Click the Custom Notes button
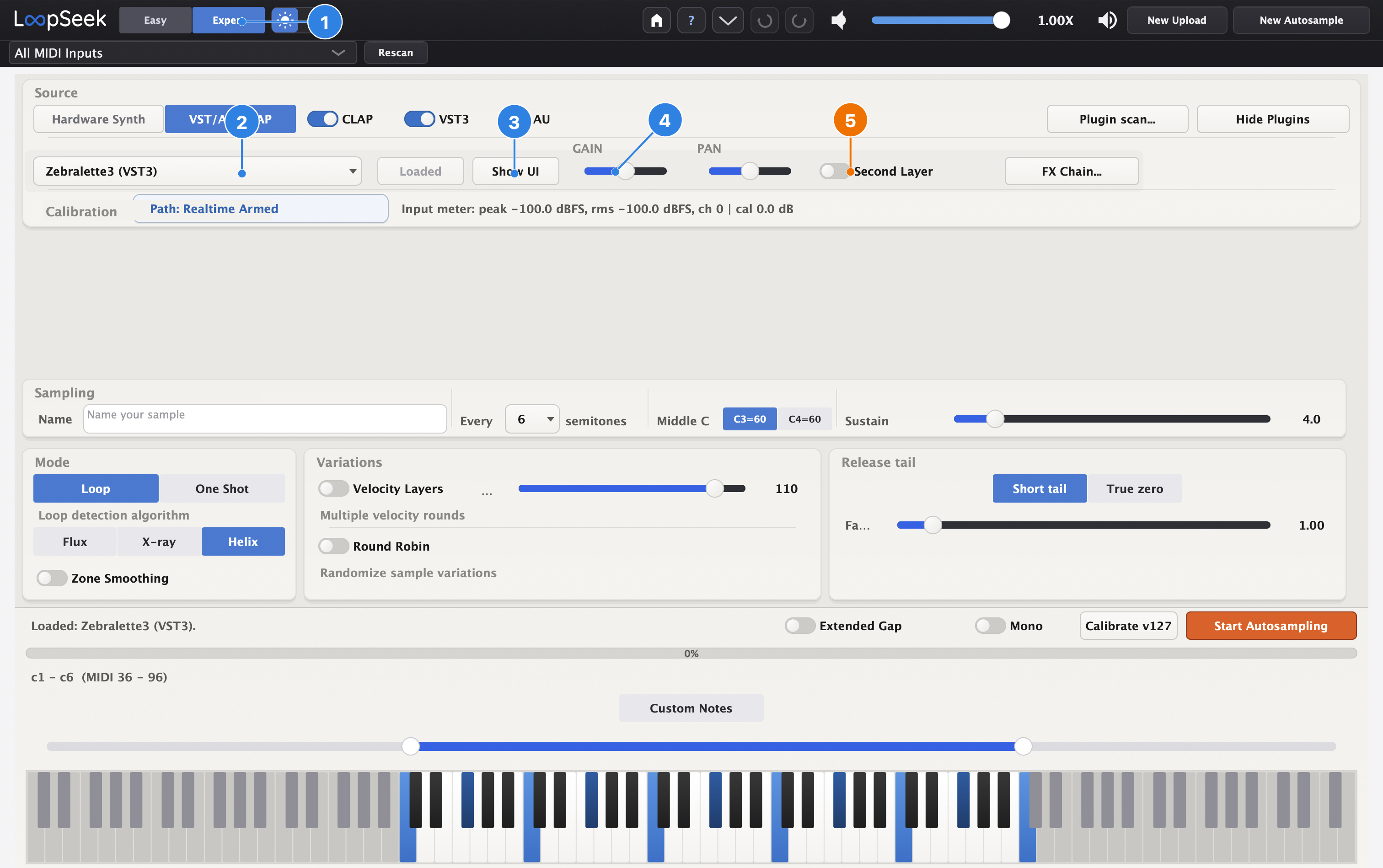The image size is (1383, 868). click(691, 708)
